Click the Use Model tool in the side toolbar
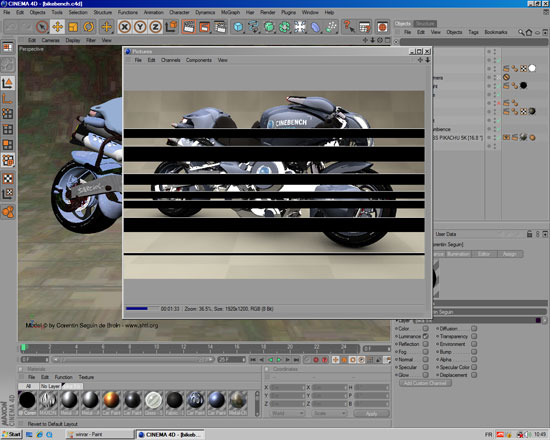The image size is (550, 440). click(8, 83)
